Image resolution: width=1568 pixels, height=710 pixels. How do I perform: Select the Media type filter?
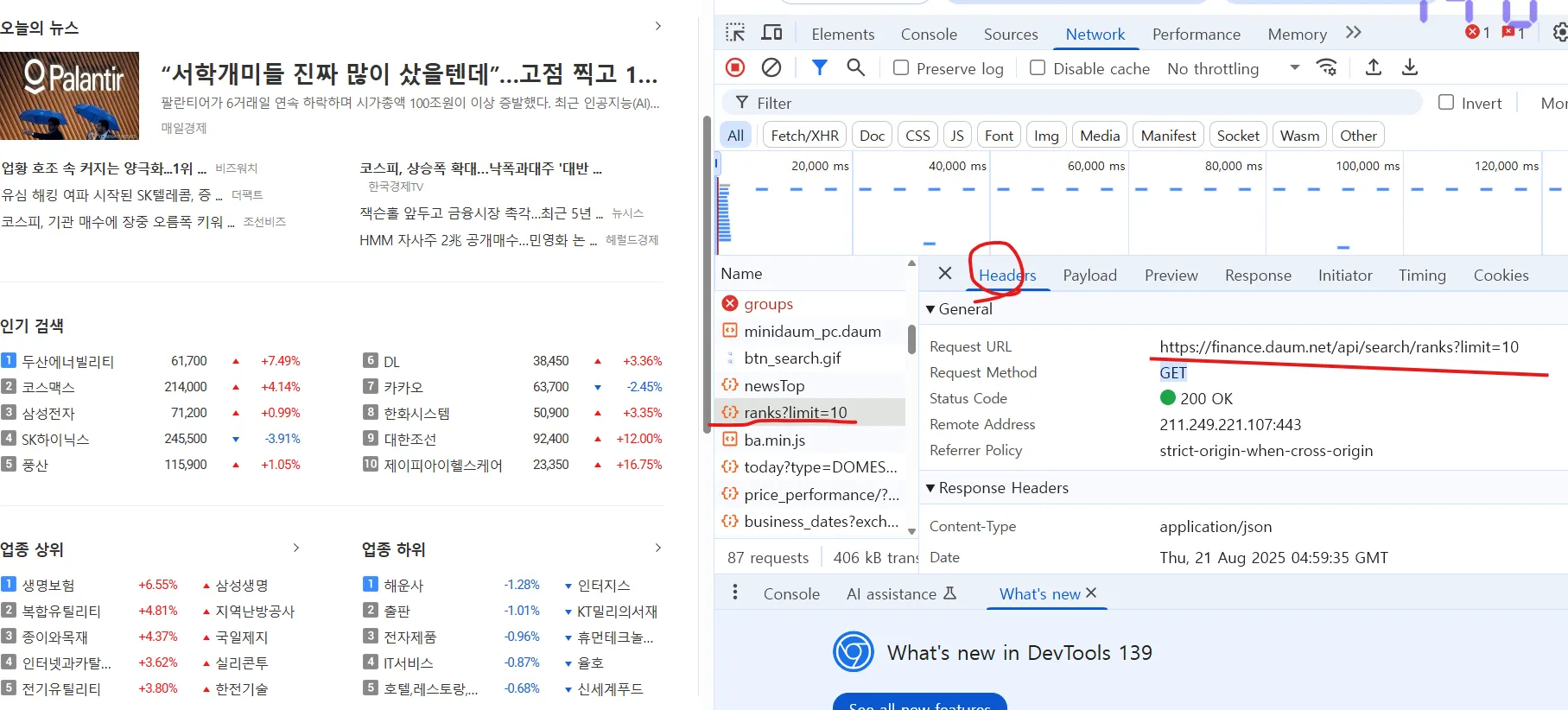point(1099,136)
